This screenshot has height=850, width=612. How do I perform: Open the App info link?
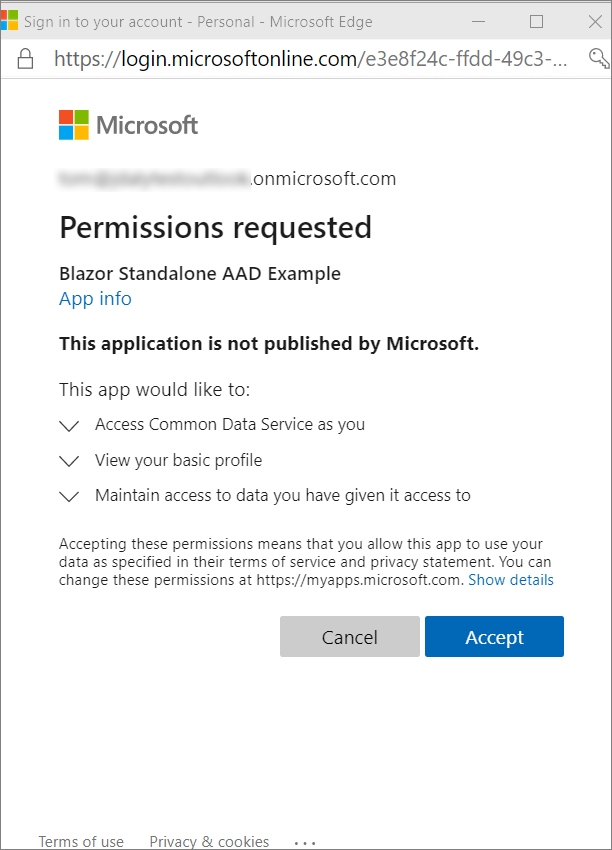coord(95,298)
